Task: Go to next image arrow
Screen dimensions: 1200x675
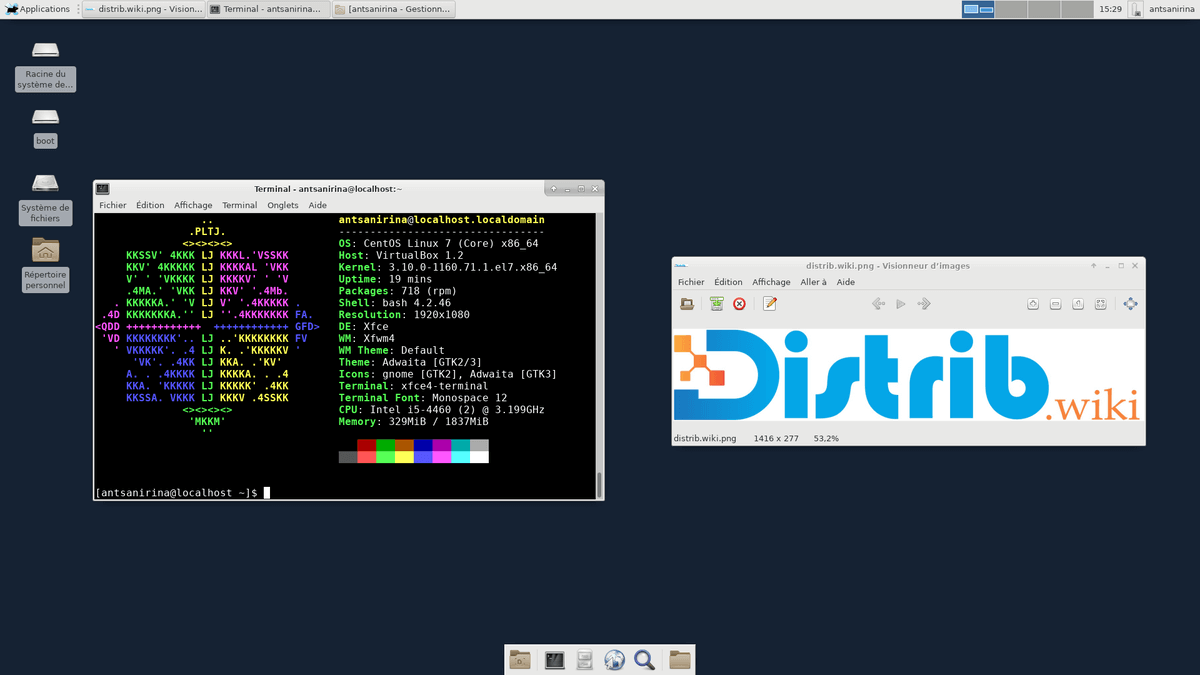Action: [924, 304]
